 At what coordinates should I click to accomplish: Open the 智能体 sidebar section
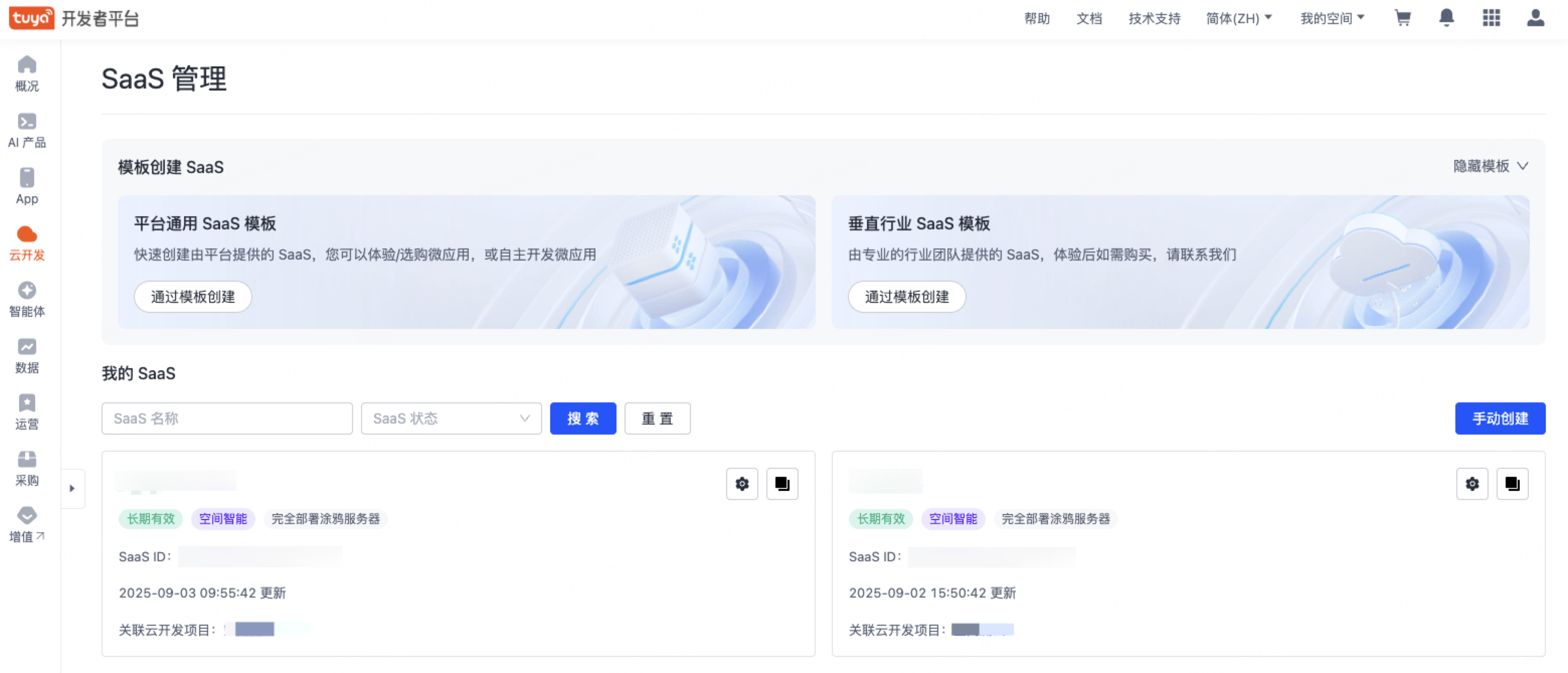(x=27, y=299)
